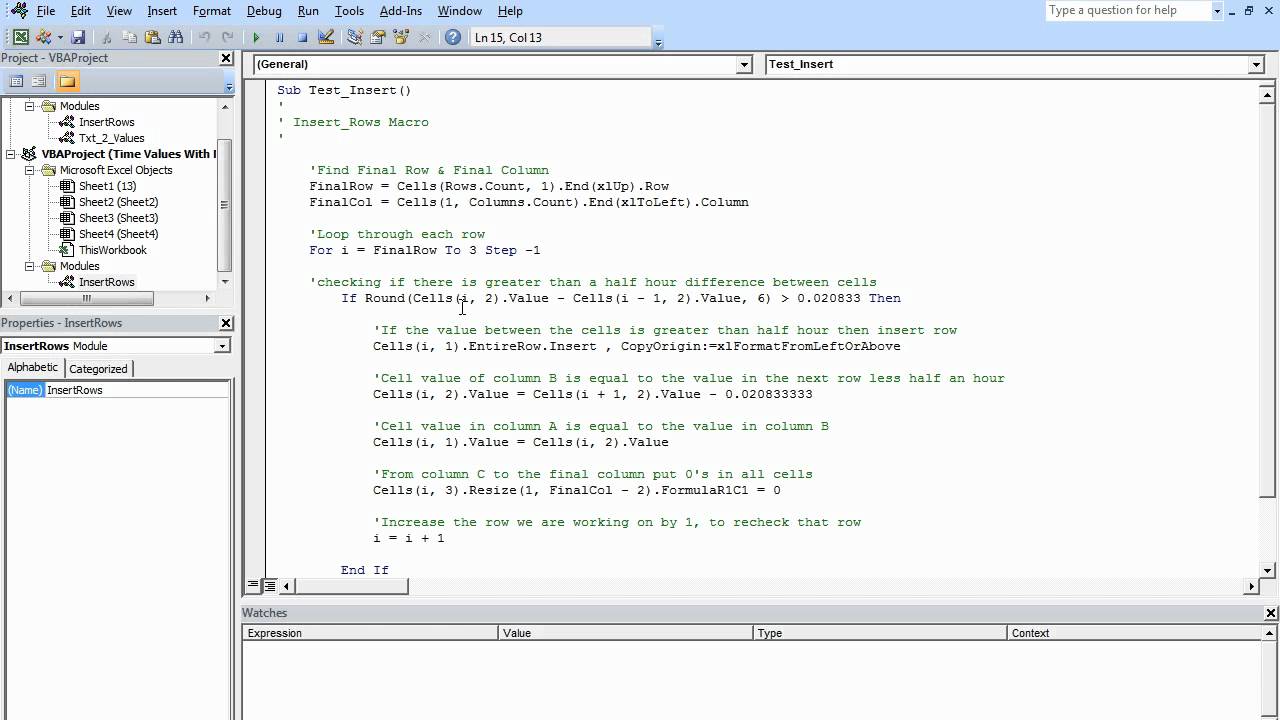Collapse Modules folder containing Txt_2_Values
The image size is (1280, 720).
tap(30, 106)
